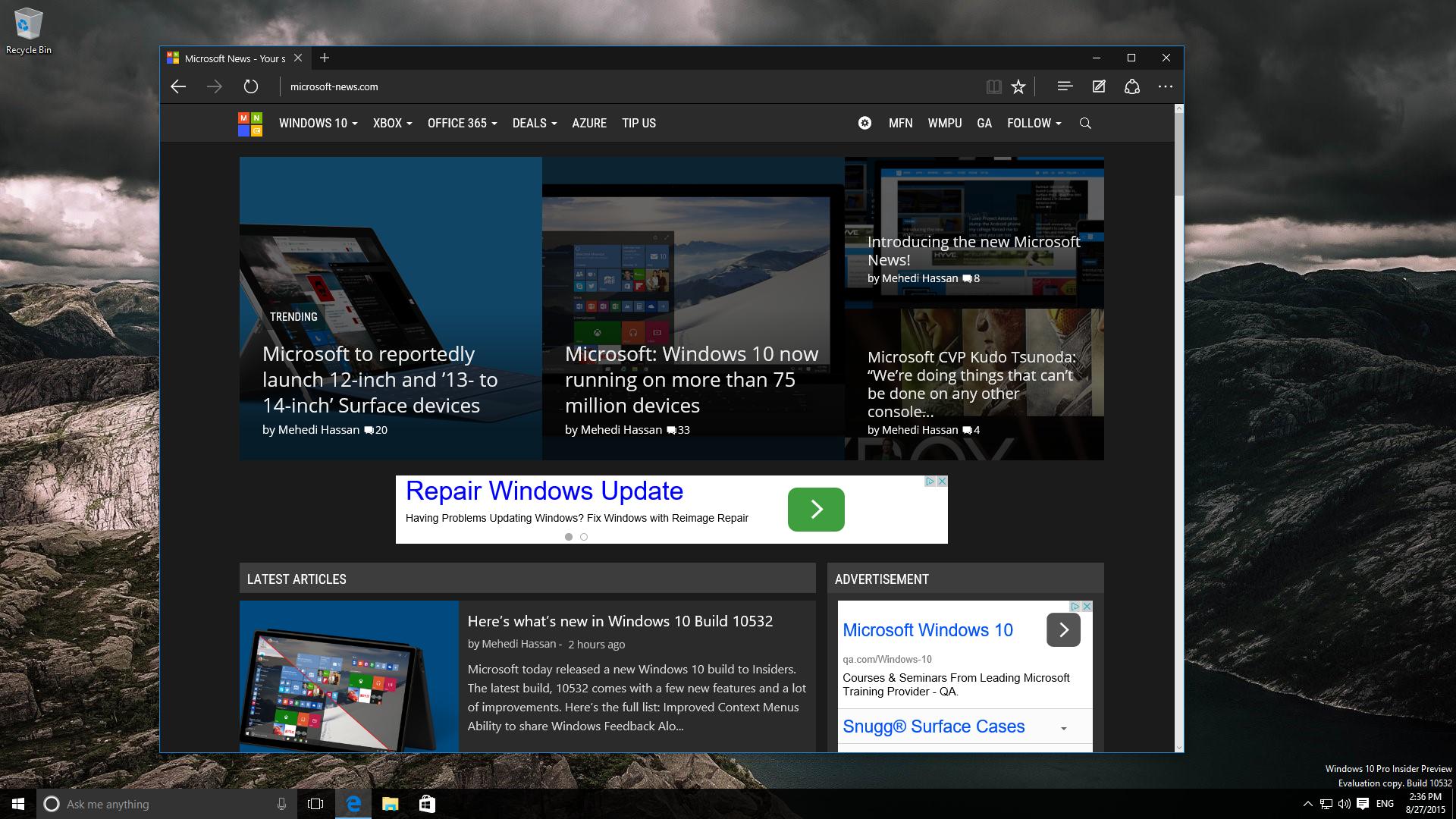Click the network icon in system tray

pos(1326,804)
